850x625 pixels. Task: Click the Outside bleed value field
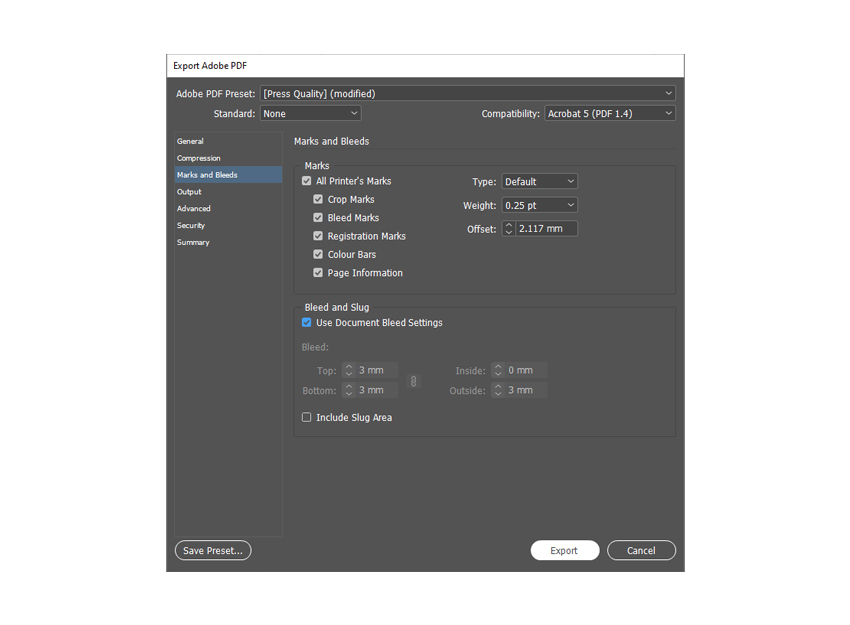[526, 390]
